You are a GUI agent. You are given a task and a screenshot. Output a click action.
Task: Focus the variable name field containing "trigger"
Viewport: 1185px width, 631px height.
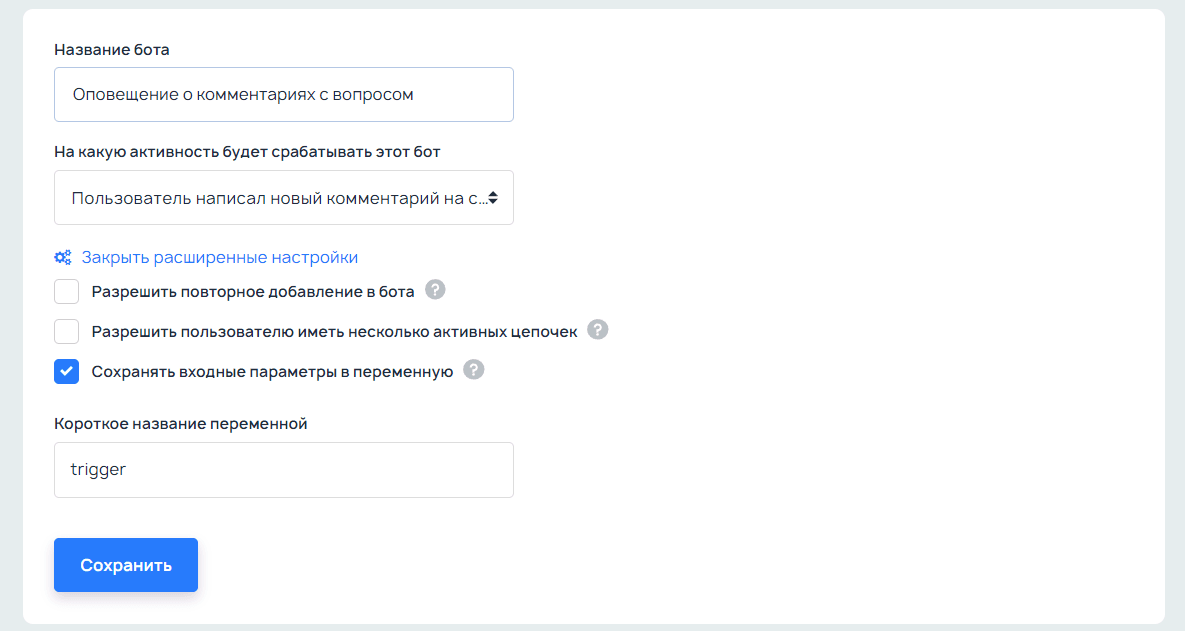[283, 470]
